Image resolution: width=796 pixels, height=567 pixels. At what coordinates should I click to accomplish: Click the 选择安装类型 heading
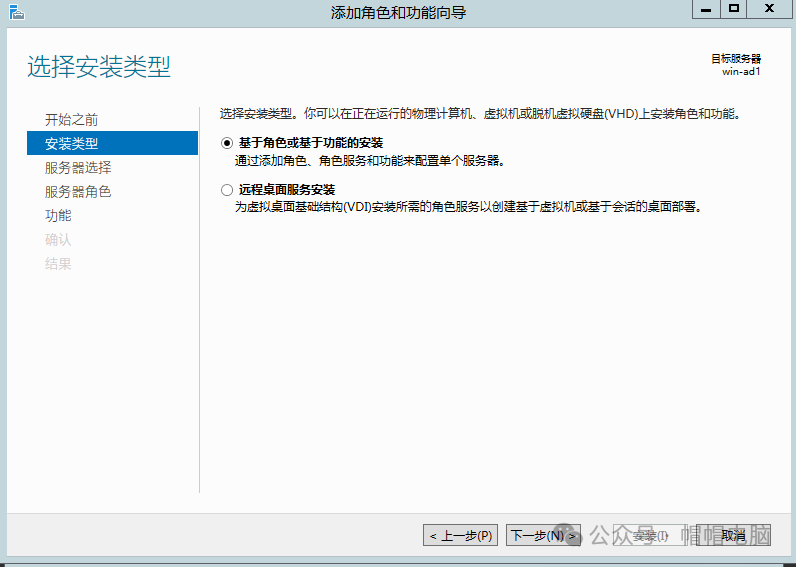(x=99, y=67)
